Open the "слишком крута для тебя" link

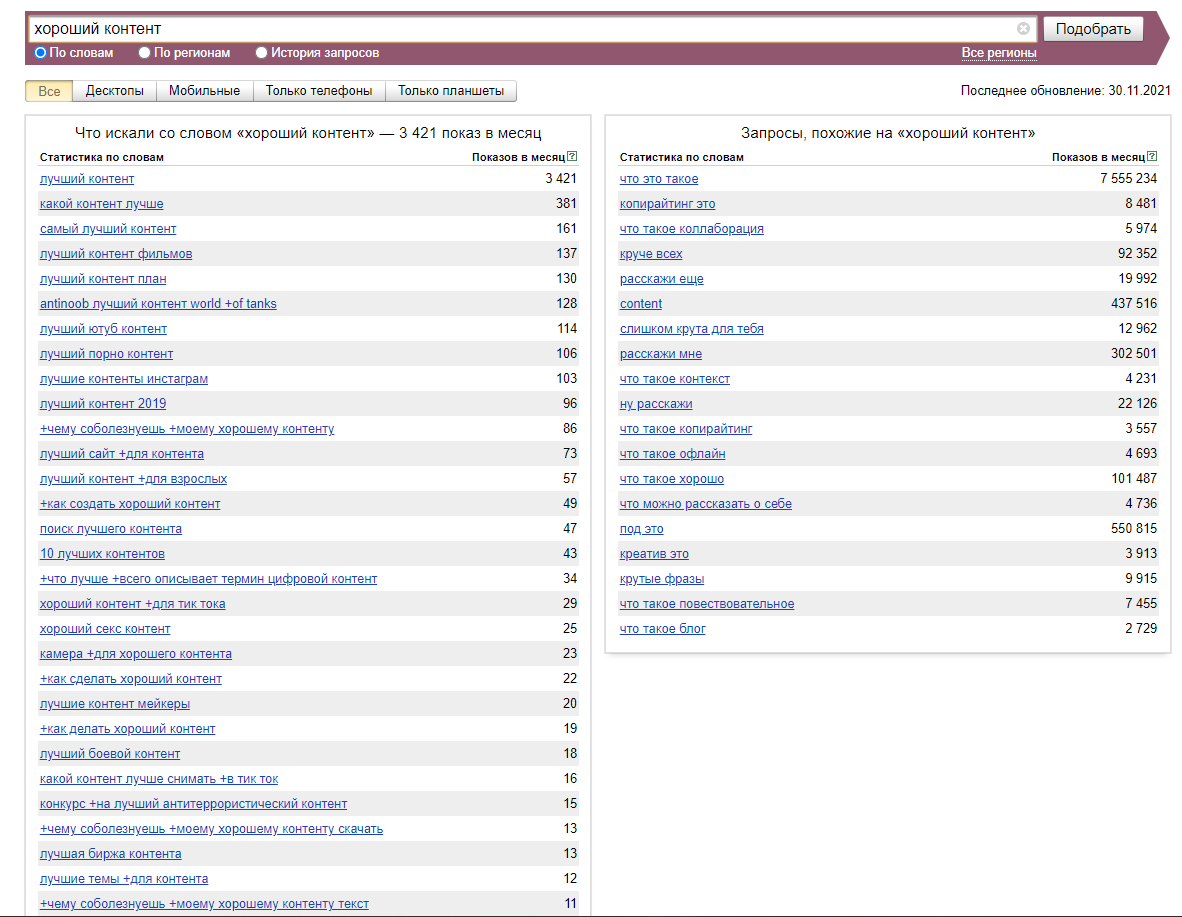[x=691, y=329]
